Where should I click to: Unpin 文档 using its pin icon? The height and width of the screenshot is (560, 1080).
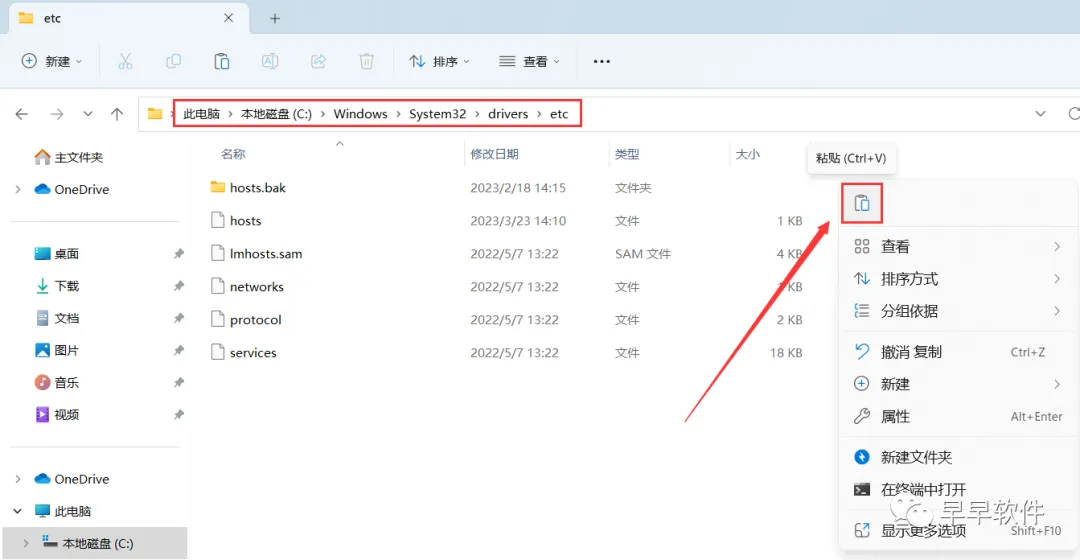[179, 318]
